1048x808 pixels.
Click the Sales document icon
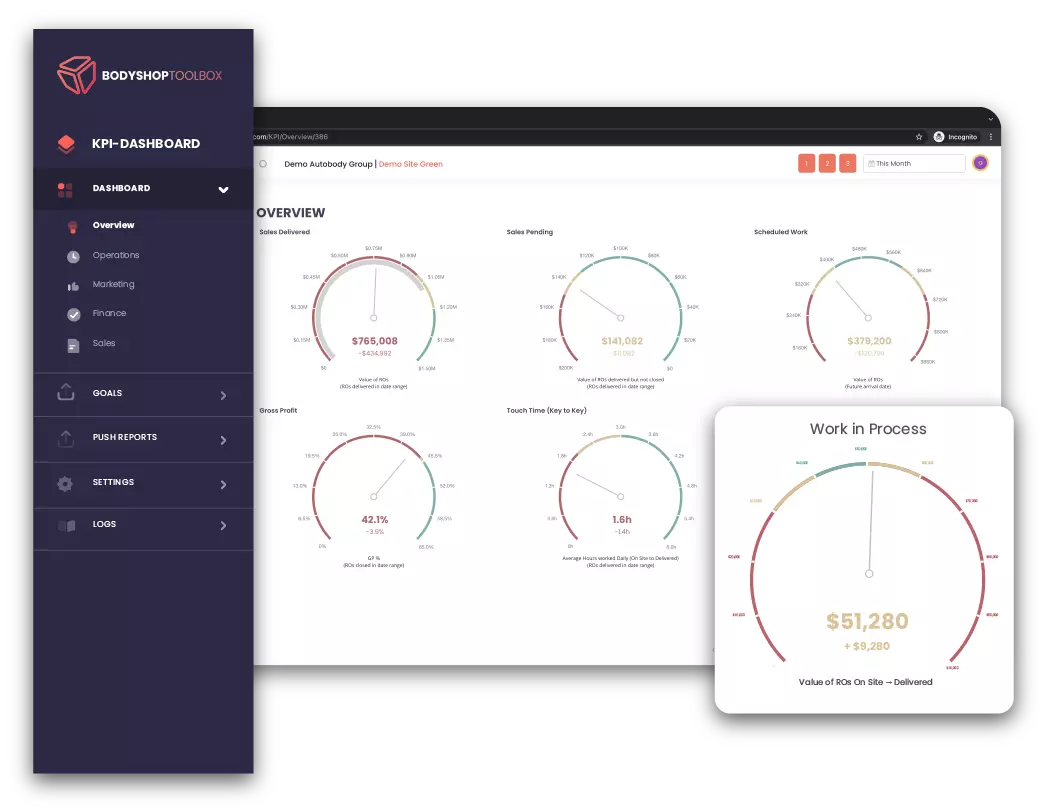[73, 345]
